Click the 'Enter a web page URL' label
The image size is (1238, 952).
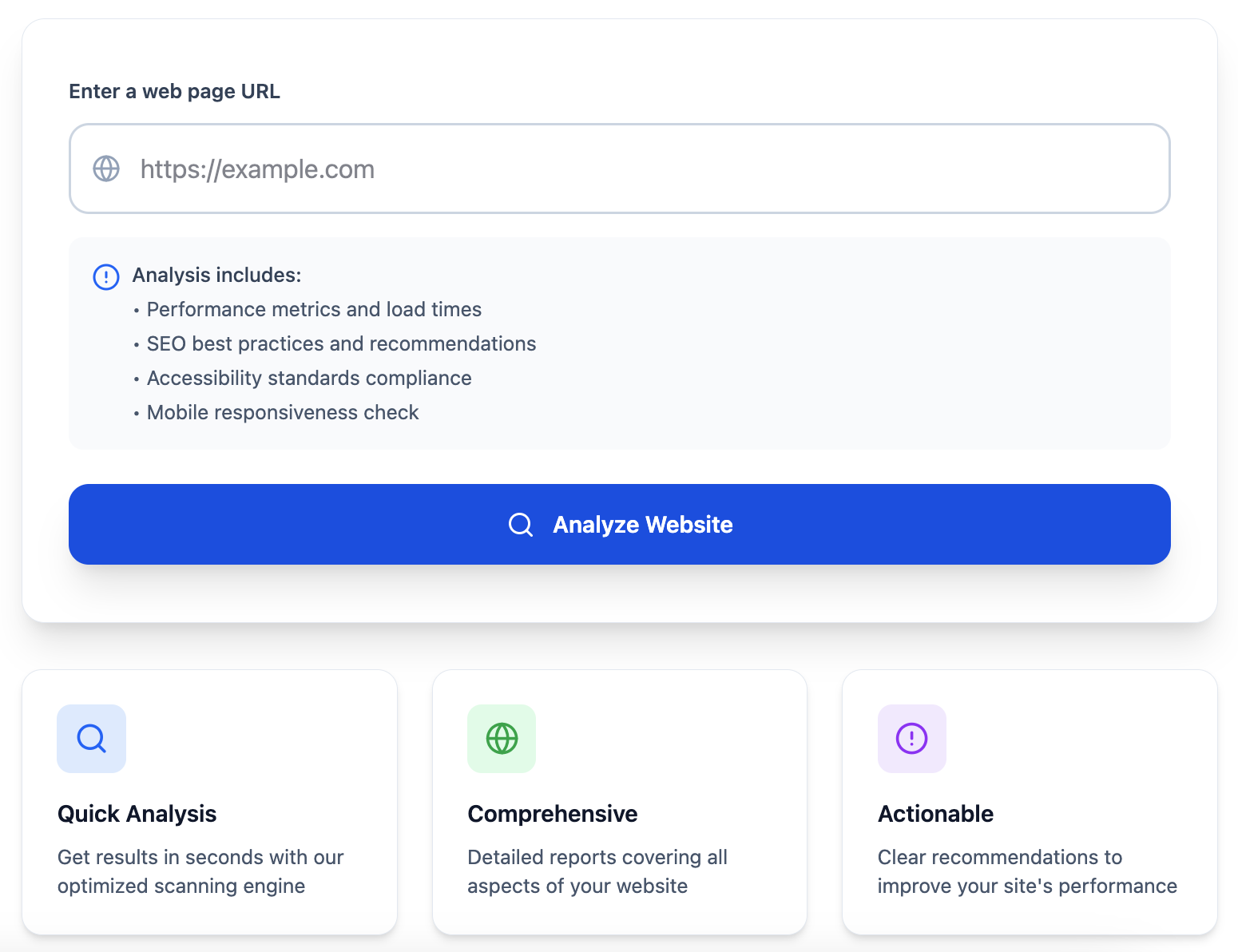[174, 92]
